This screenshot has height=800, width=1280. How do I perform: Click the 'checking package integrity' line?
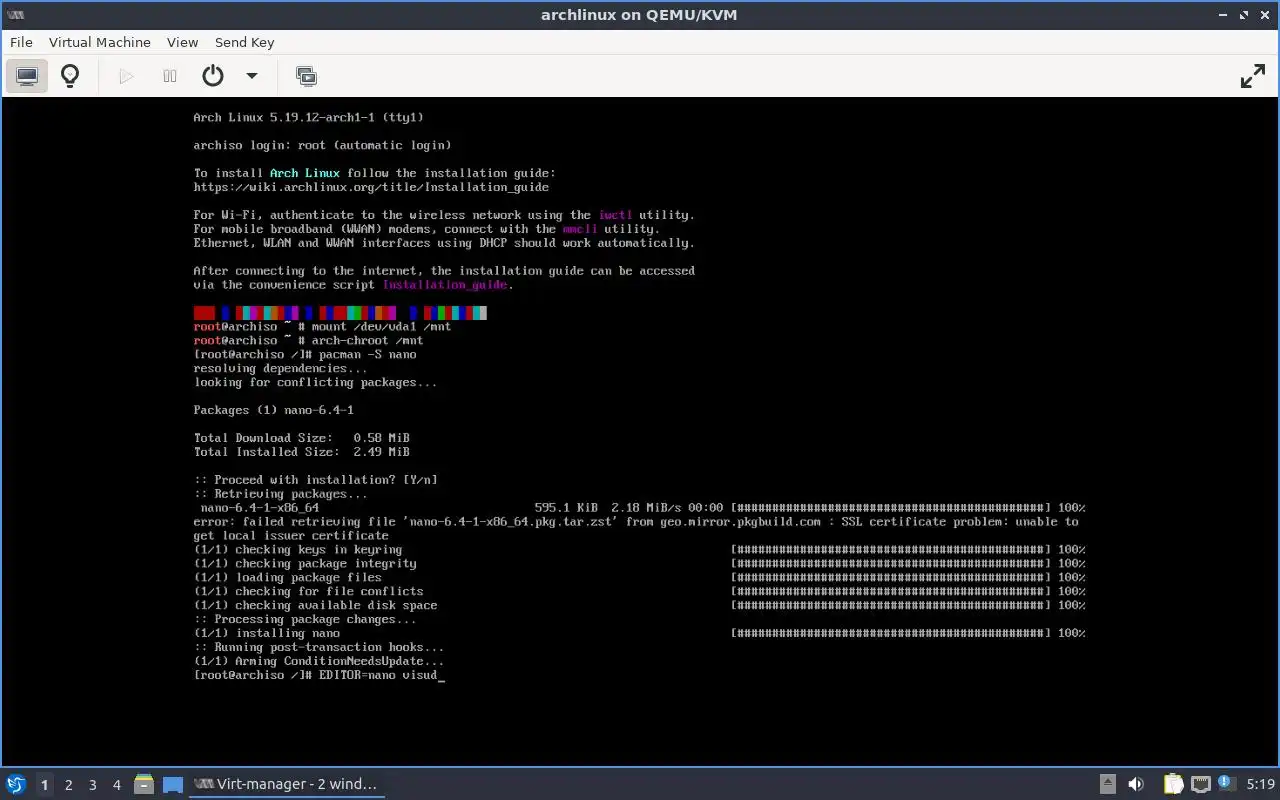click(305, 563)
